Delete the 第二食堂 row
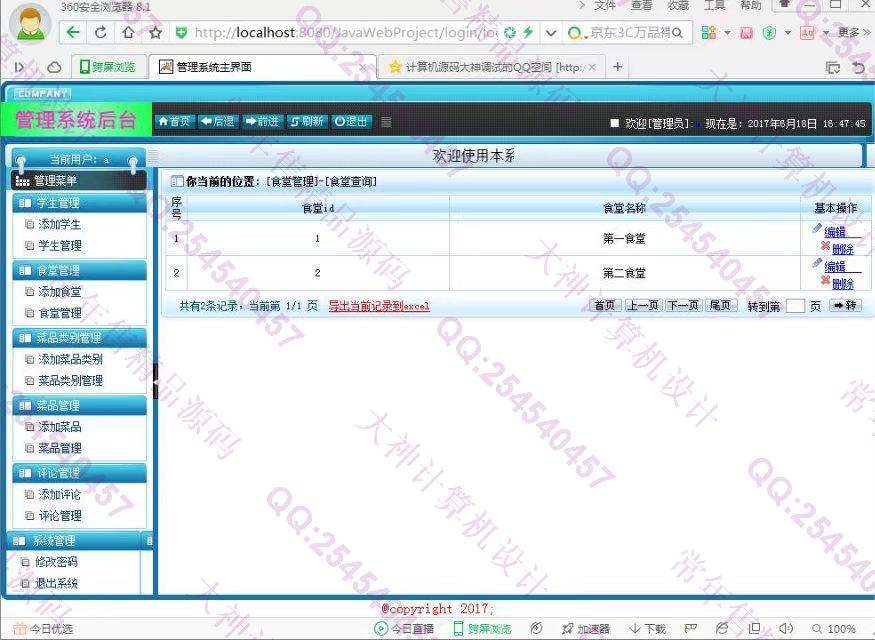 point(843,283)
